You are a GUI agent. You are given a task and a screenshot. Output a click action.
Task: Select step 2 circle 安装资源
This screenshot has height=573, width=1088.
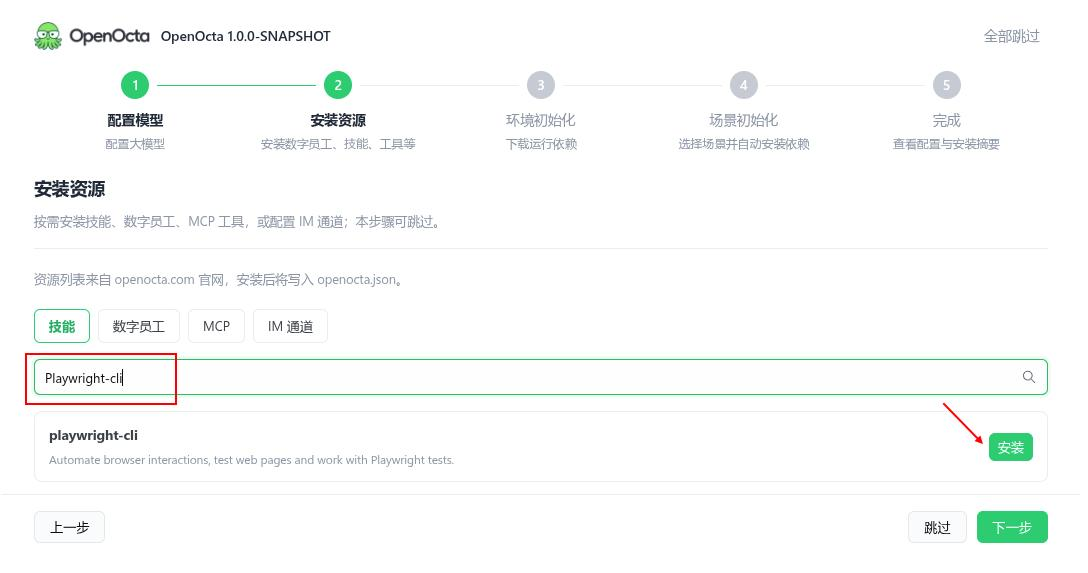tap(338, 85)
